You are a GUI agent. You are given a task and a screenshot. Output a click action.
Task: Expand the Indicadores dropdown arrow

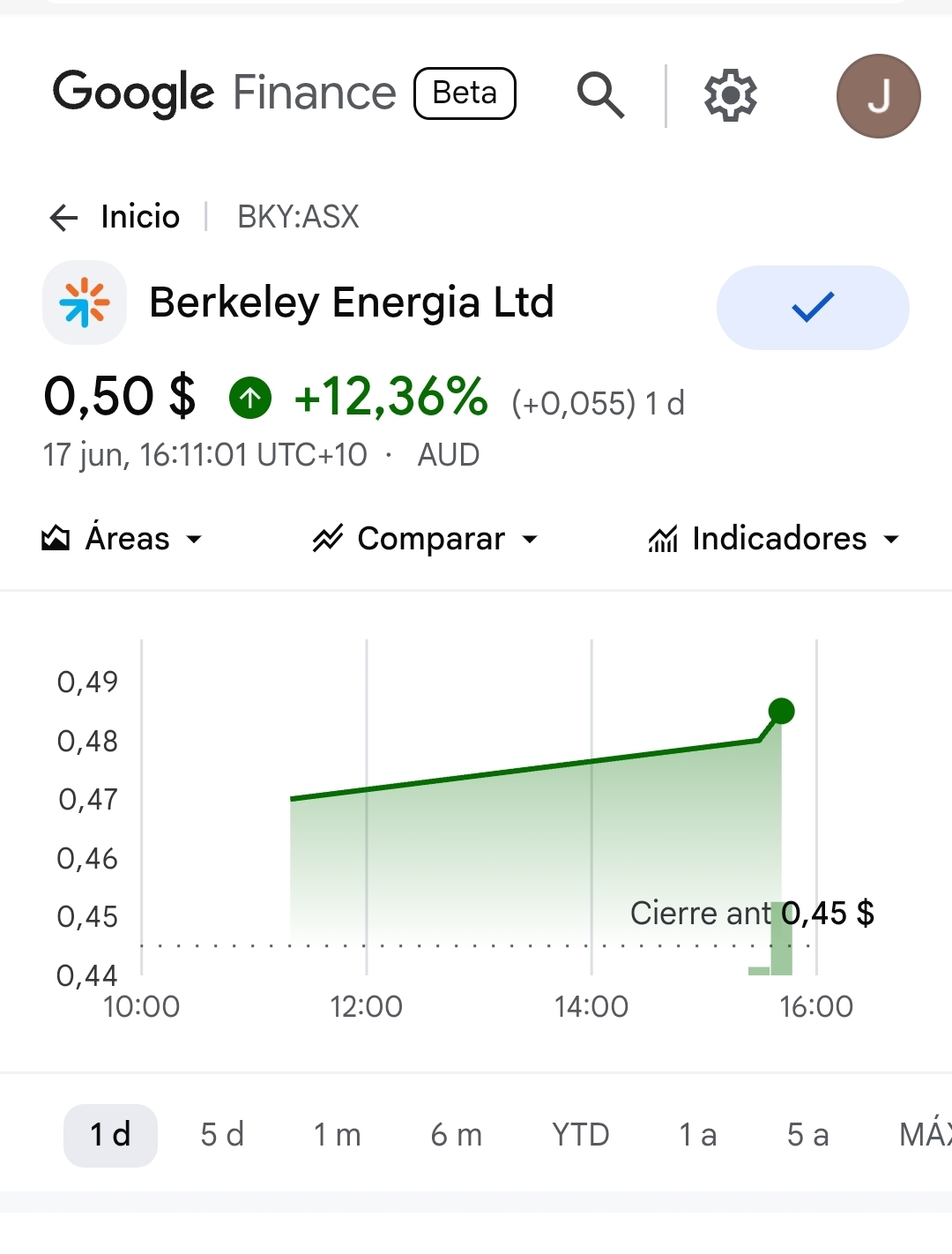891,539
